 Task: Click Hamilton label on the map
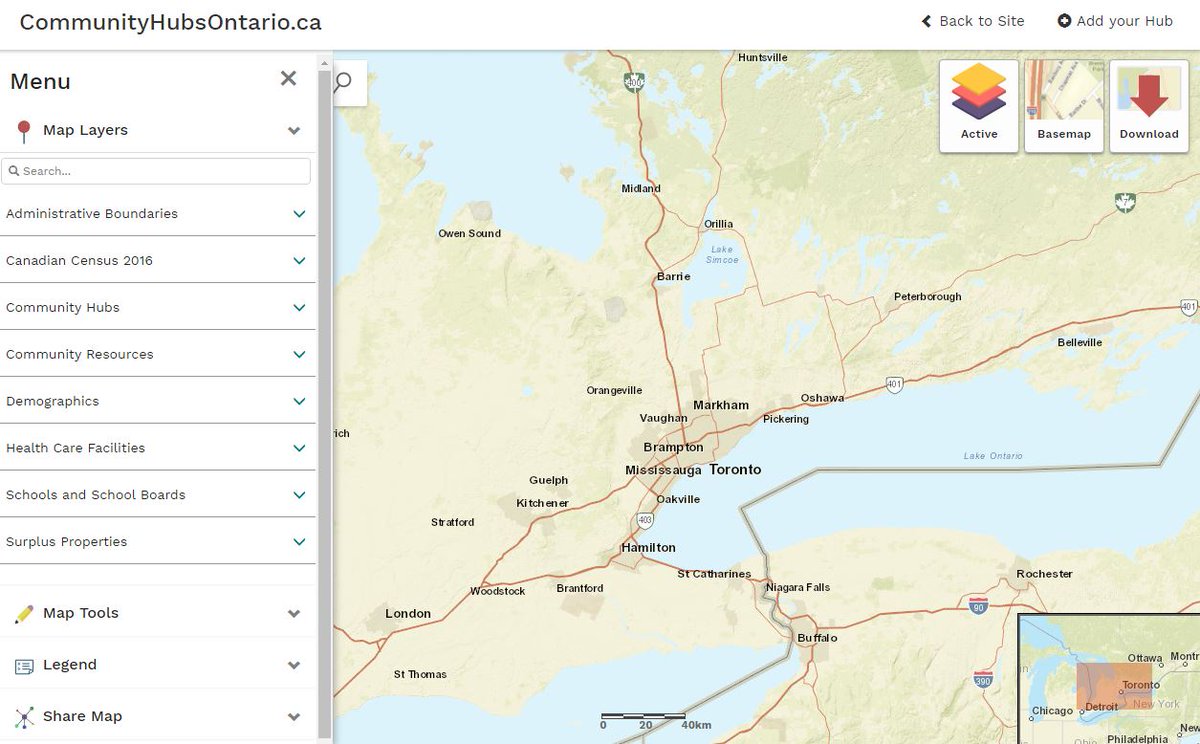point(648,548)
